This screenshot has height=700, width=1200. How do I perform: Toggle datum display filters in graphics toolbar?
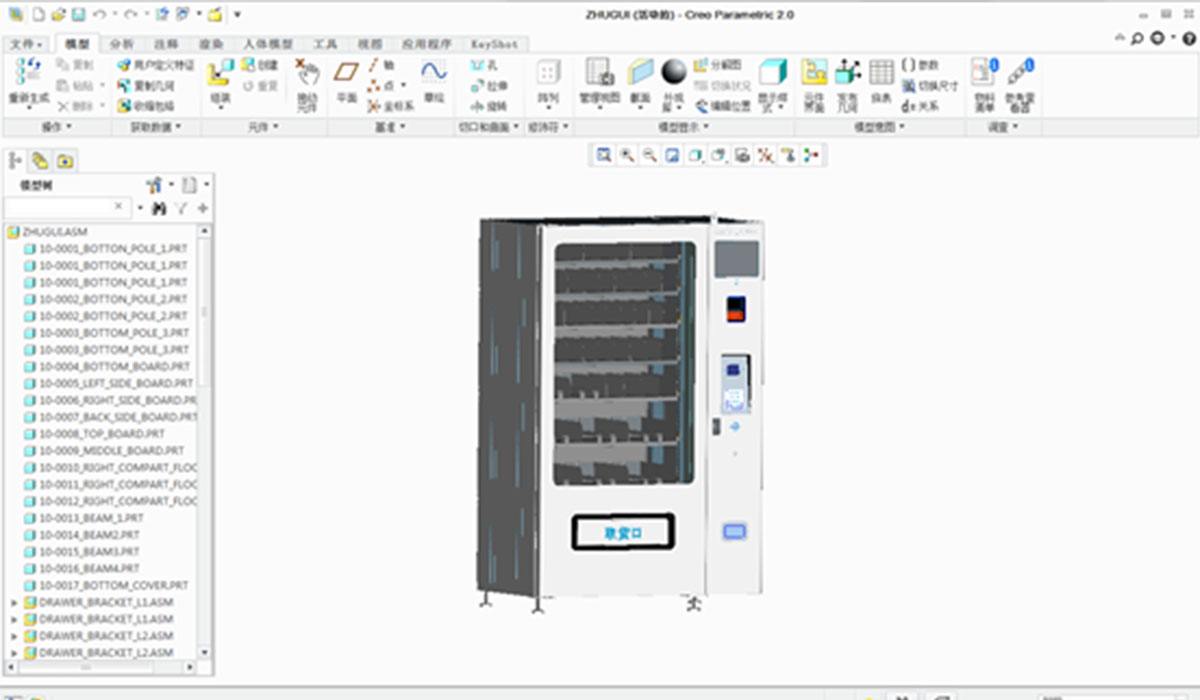click(763, 155)
